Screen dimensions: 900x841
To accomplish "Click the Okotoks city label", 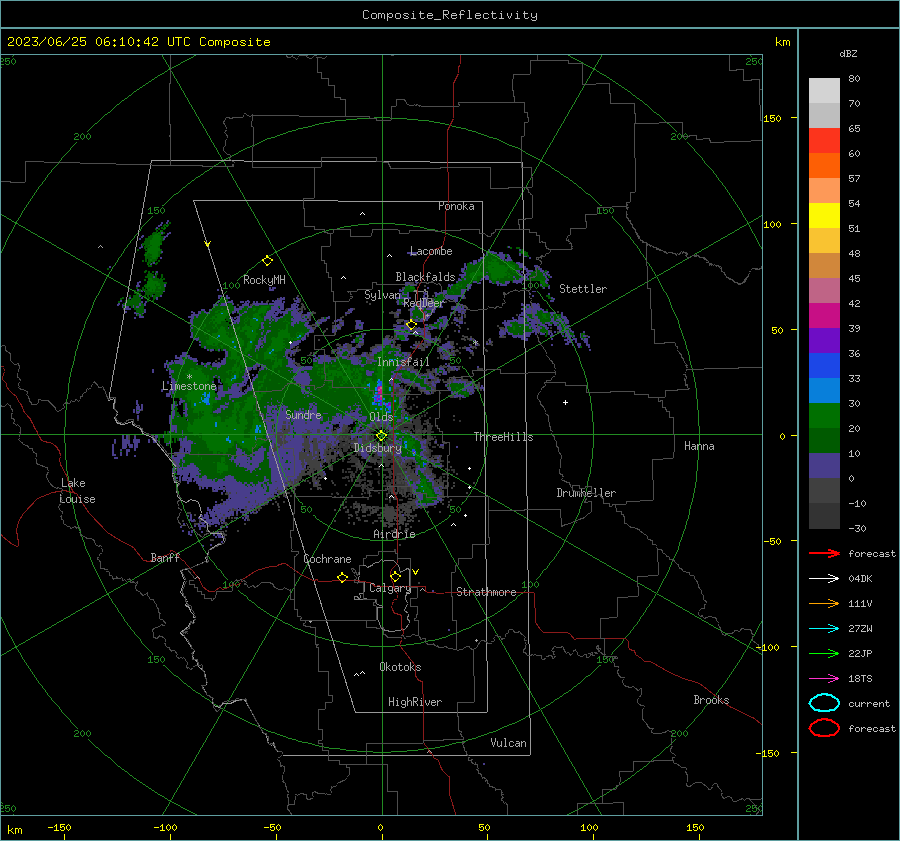I will point(400,667).
